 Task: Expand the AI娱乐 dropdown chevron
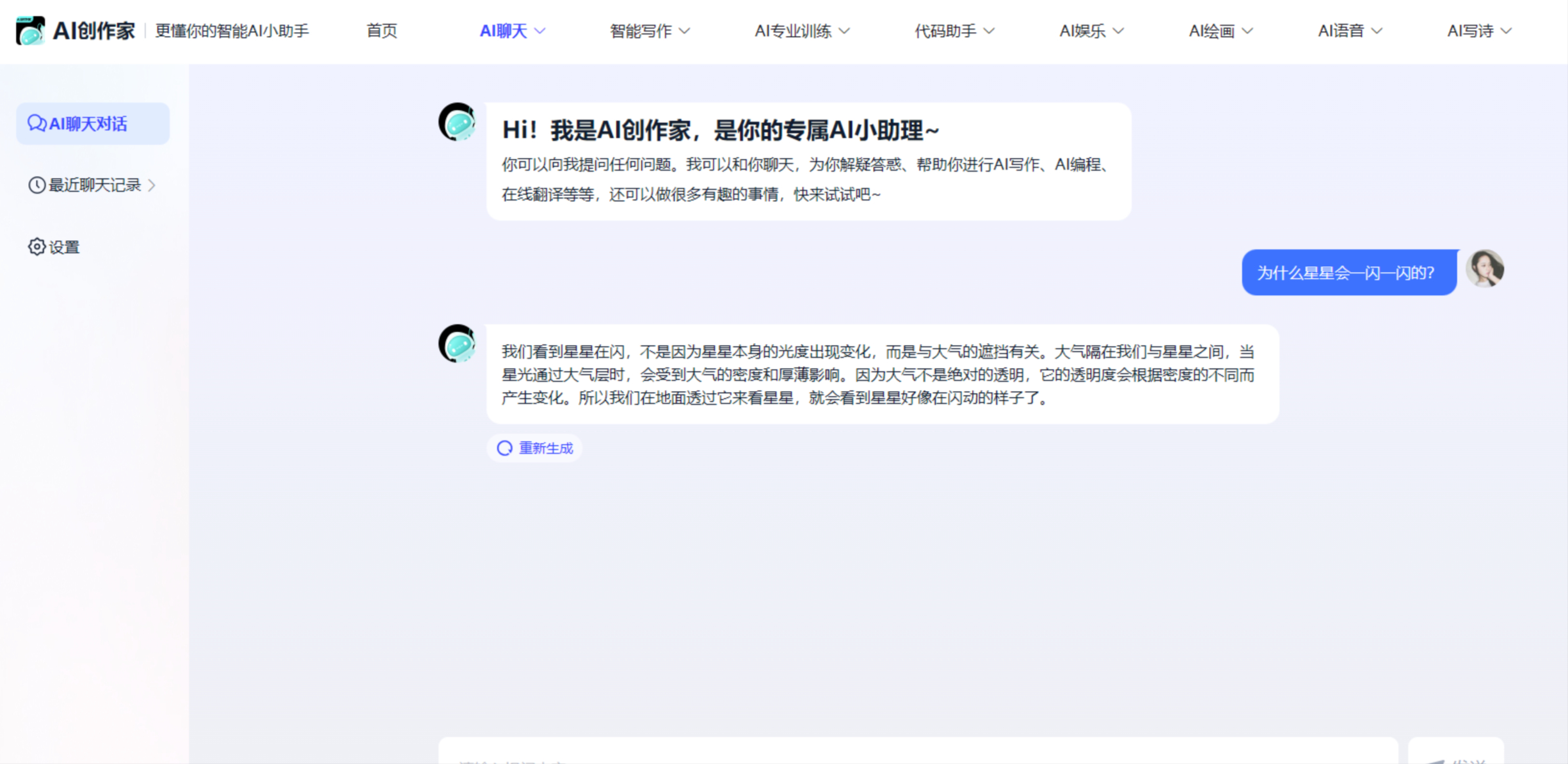pyautogui.click(x=1118, y=31)
